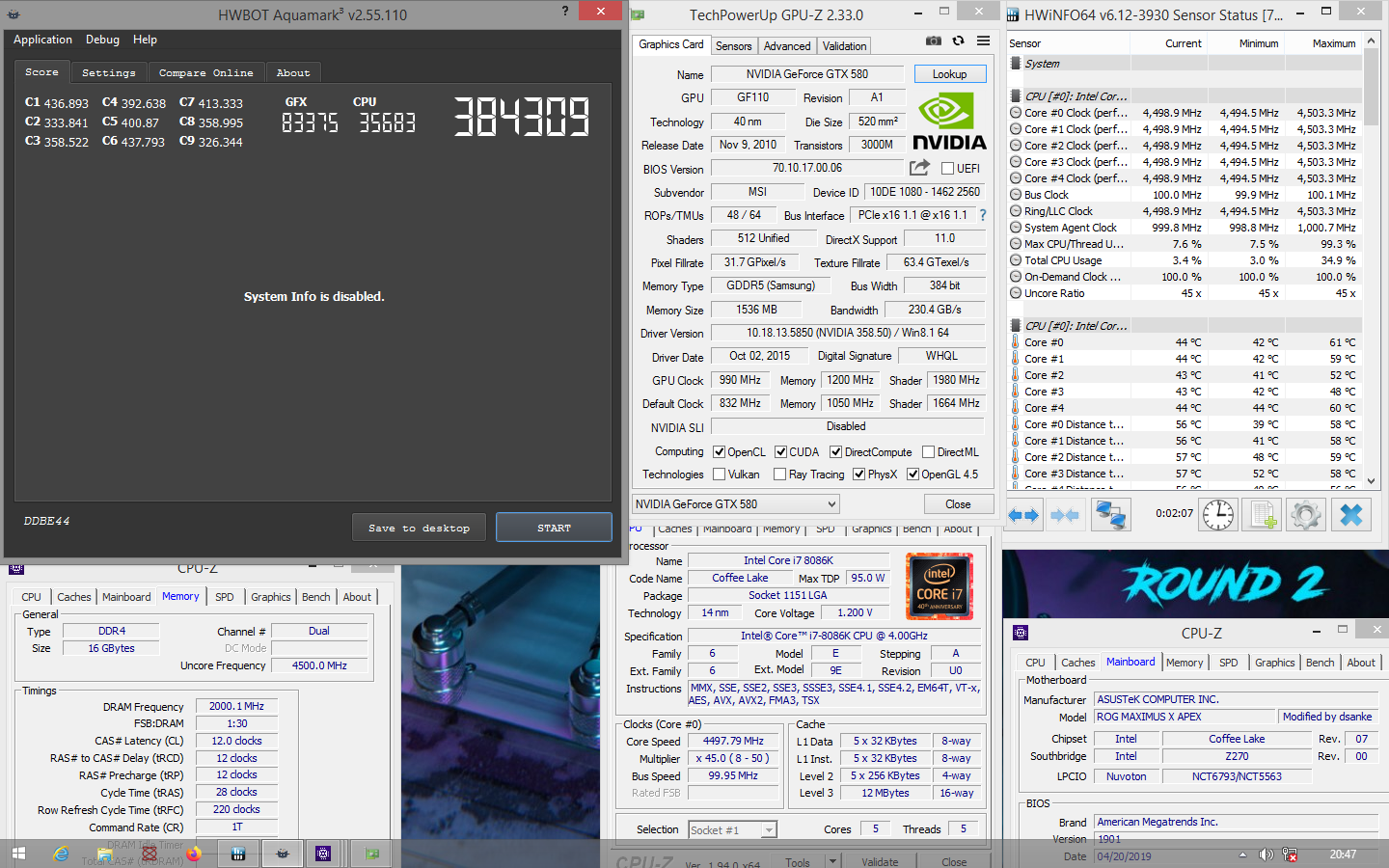Click the GPU-Z Lookup button
This screenshot has width=1389, height=868.
click(949, 74)
